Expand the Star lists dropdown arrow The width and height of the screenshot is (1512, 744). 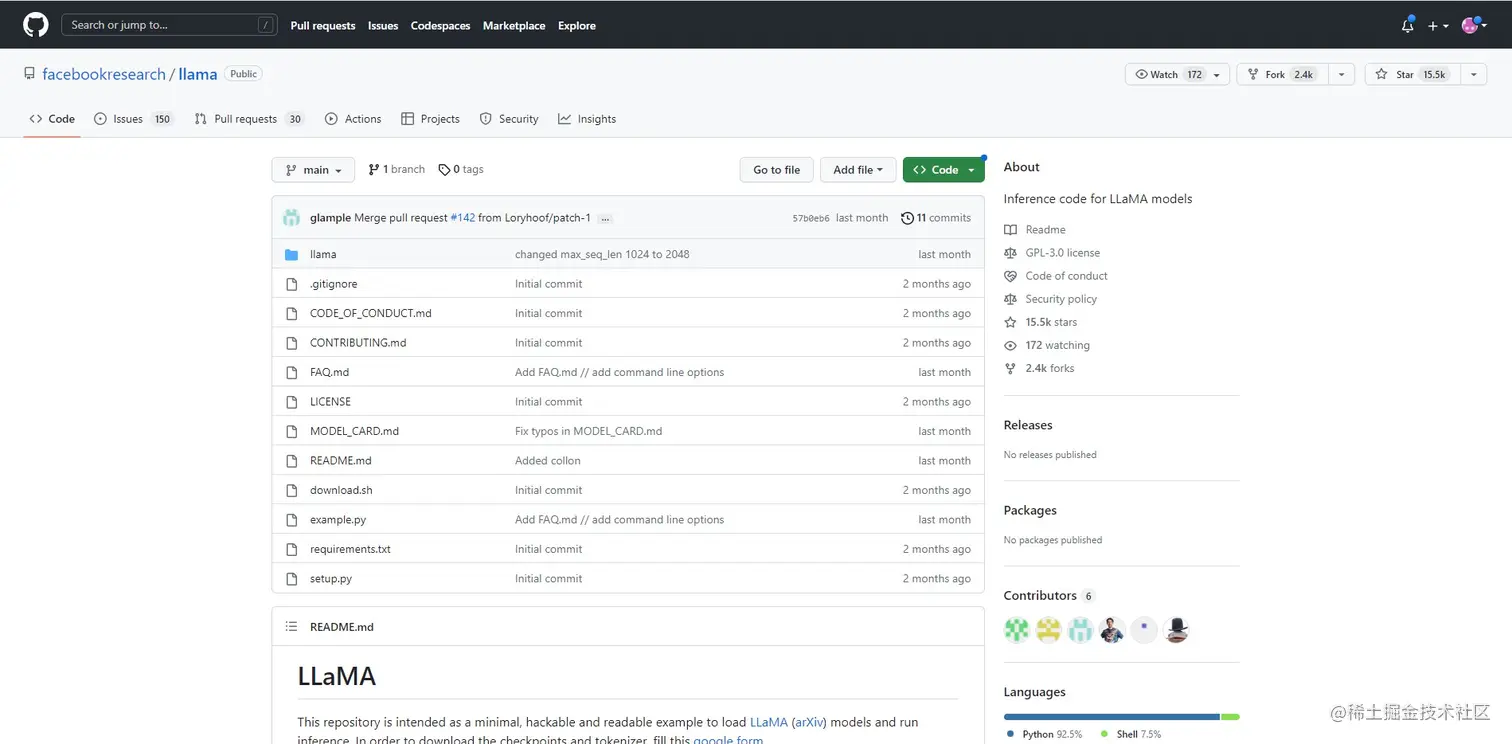coord(1474,74)
